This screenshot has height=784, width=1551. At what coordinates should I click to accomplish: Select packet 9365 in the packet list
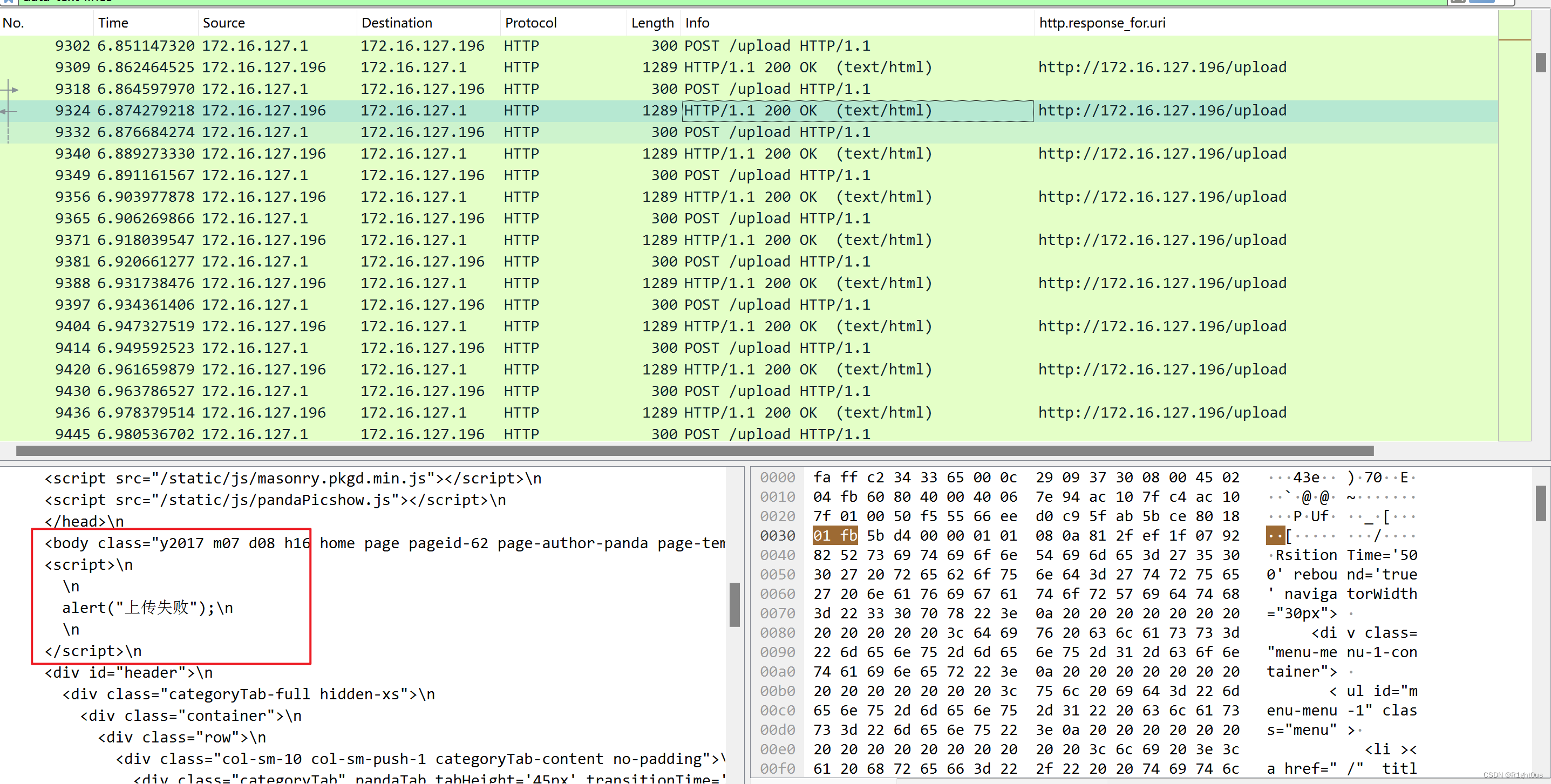point(749,219)
